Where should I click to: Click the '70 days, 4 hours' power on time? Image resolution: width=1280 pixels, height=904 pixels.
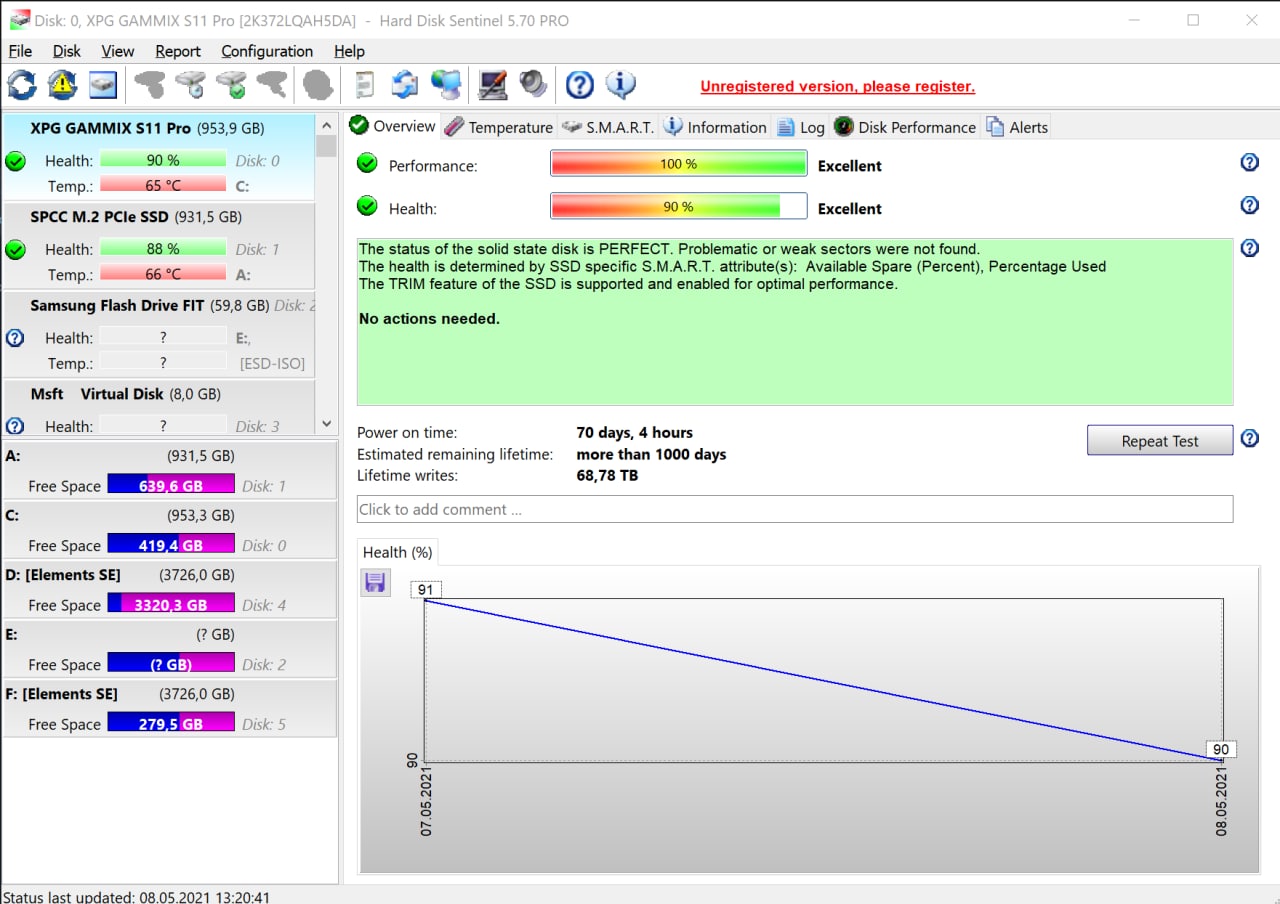[x=634, y=433]
